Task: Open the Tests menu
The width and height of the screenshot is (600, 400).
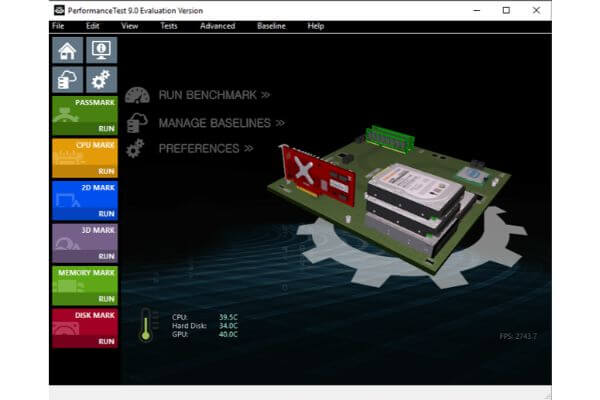Action: (x=169, y=26)
